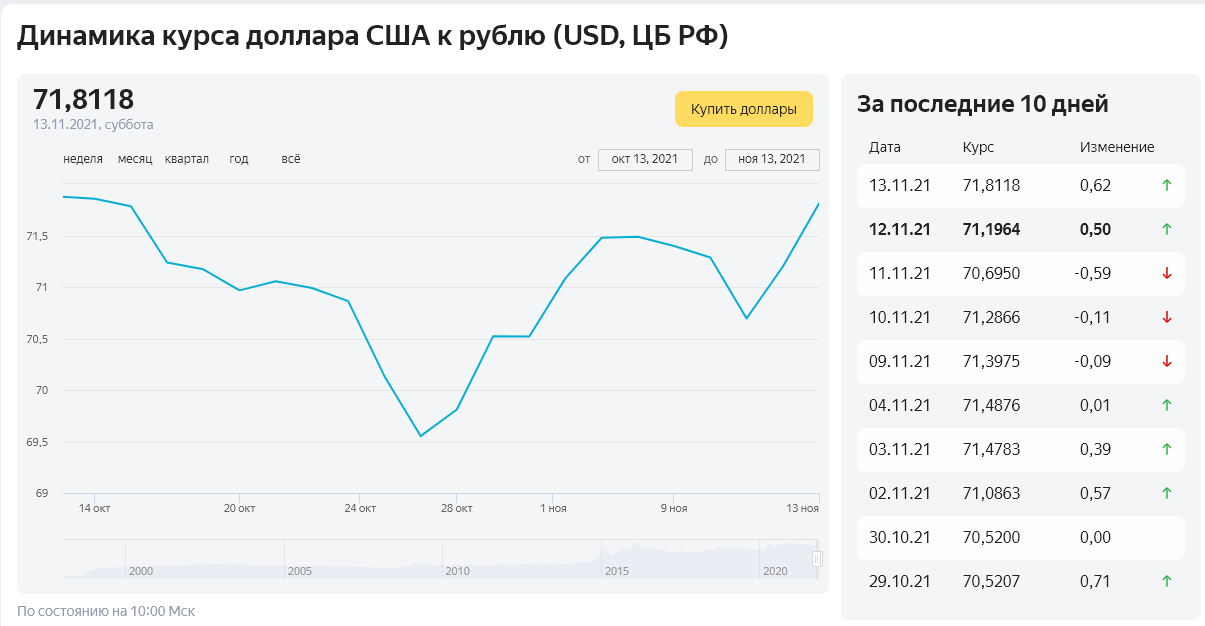Click green up arrow for 13.11.21 row
Image resolution: width=1205 pixels, height=626 pixels.
click(x=1166, y=185)
